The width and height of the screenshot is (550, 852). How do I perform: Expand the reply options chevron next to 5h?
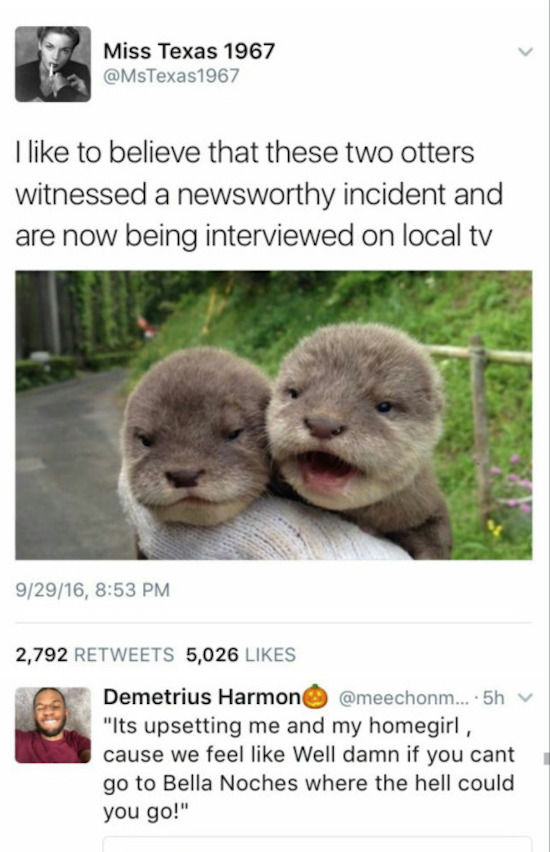pyautogui.click(x=526, y=697)
